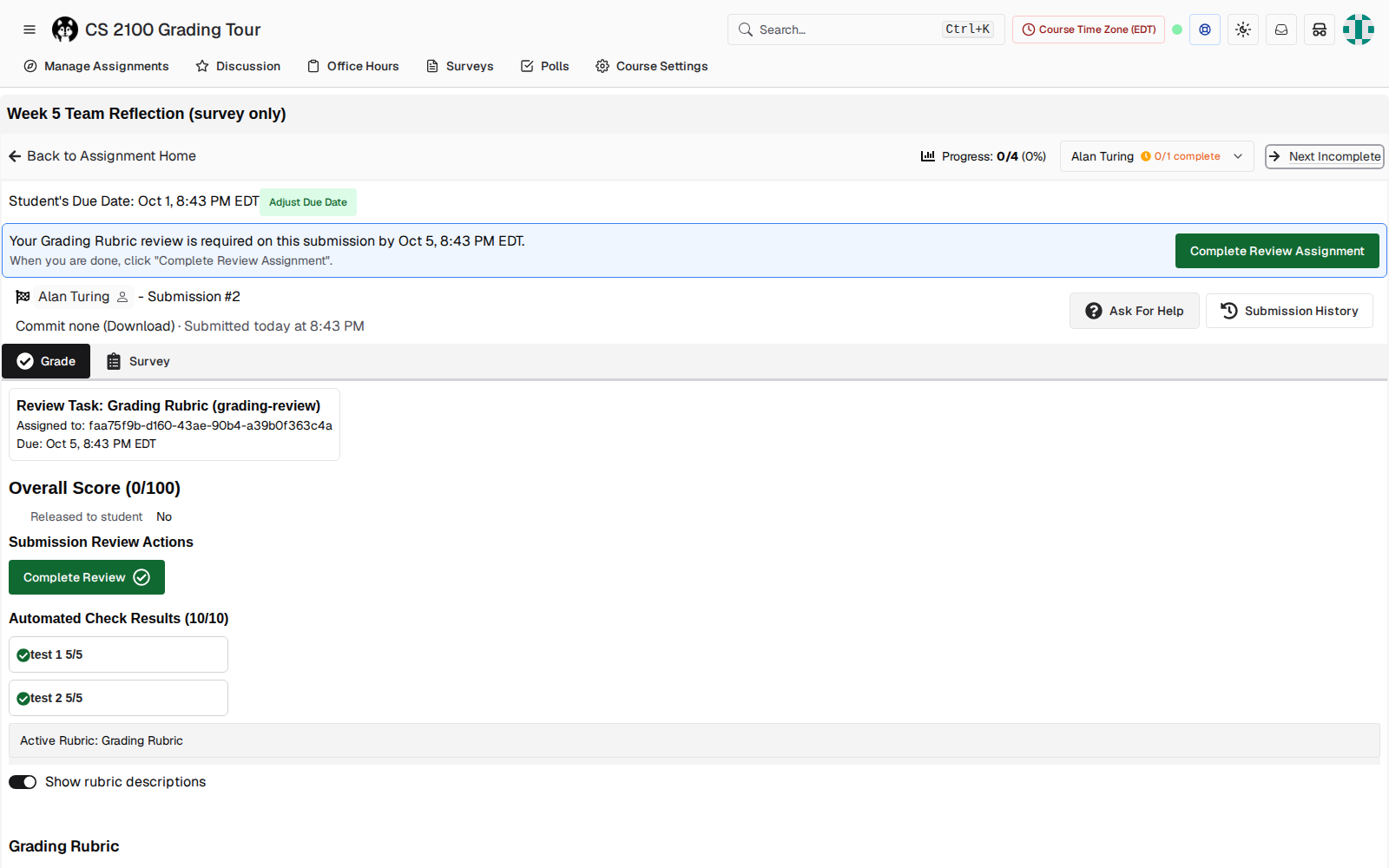Click Adjust Due Date button
Viewport: 1389px width, 868px height.
coord(308,202)
